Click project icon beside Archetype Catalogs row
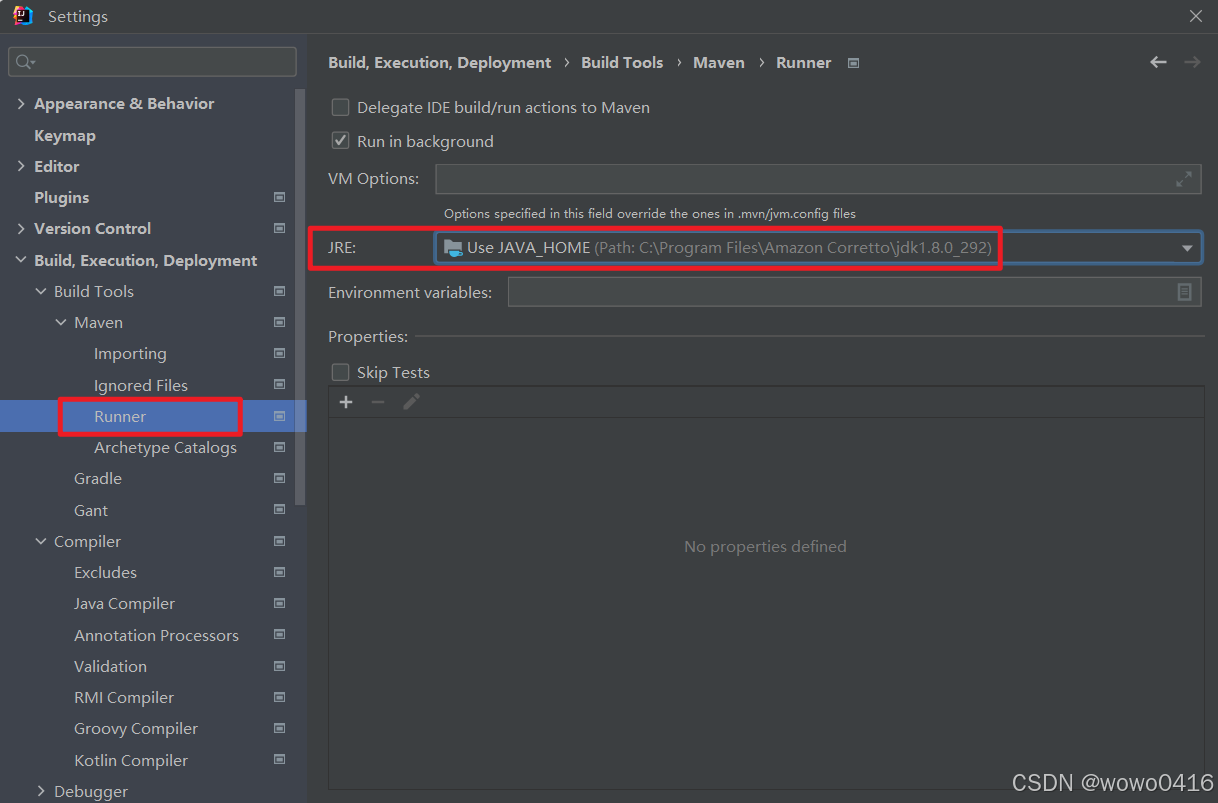Screen dimensions: 1218x803 point(279,448)
